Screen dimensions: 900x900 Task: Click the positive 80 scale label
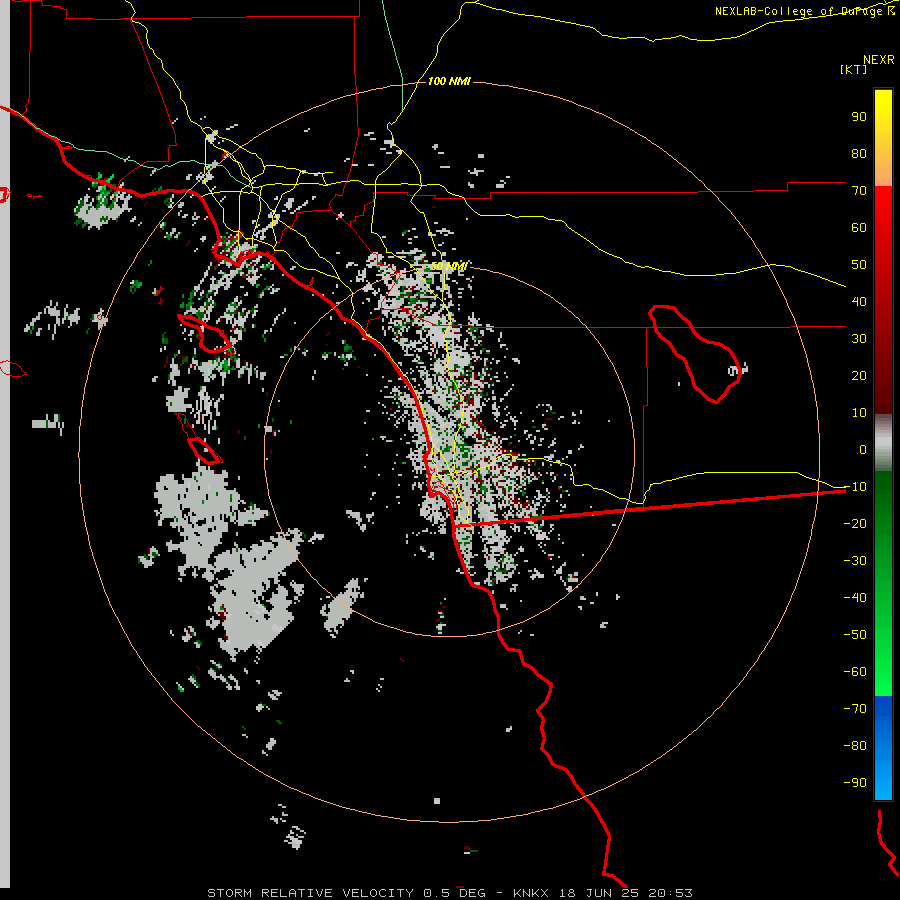coord(859,154)
